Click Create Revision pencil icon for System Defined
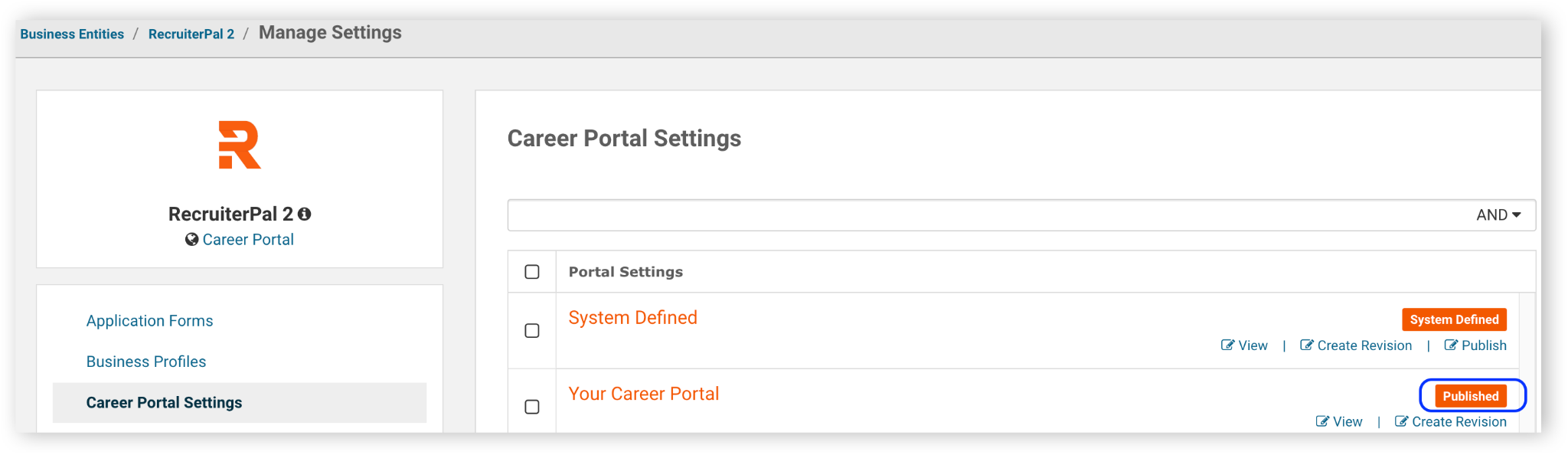Image resolution: width=1568 pixels, height=455 pixels. [1307, 345]
